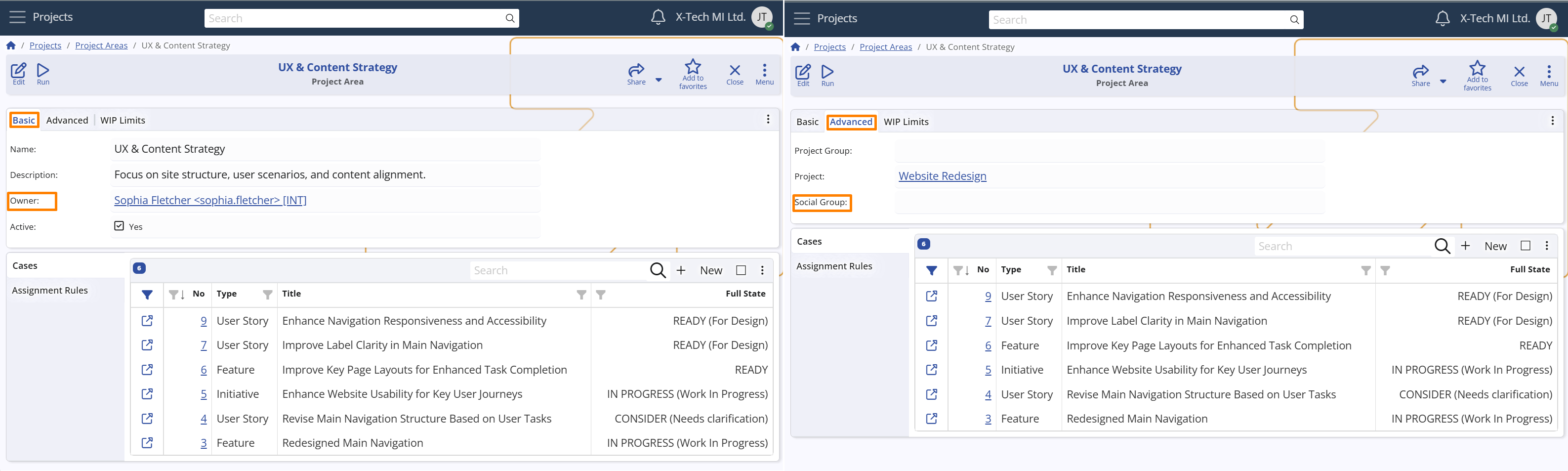Click the Add to favorites star in the Basic view
Image resolution: width=1568 pixels, height=471 pixels.
[693, 67]
